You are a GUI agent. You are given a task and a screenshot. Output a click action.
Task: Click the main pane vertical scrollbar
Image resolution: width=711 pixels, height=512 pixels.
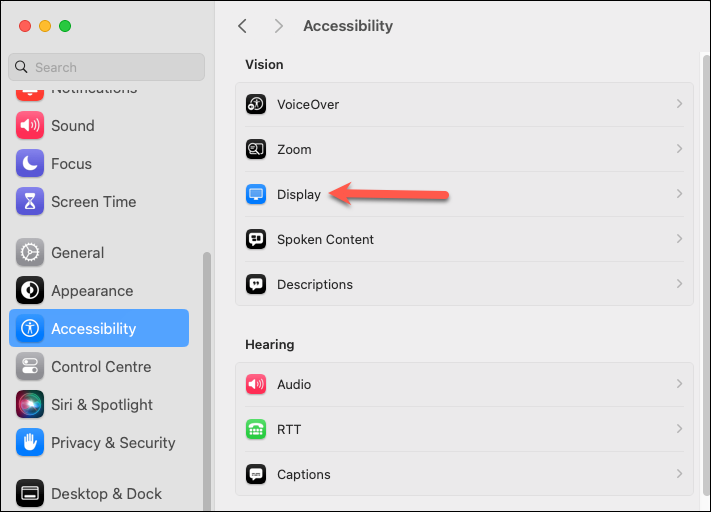click(x=706, y=274)
